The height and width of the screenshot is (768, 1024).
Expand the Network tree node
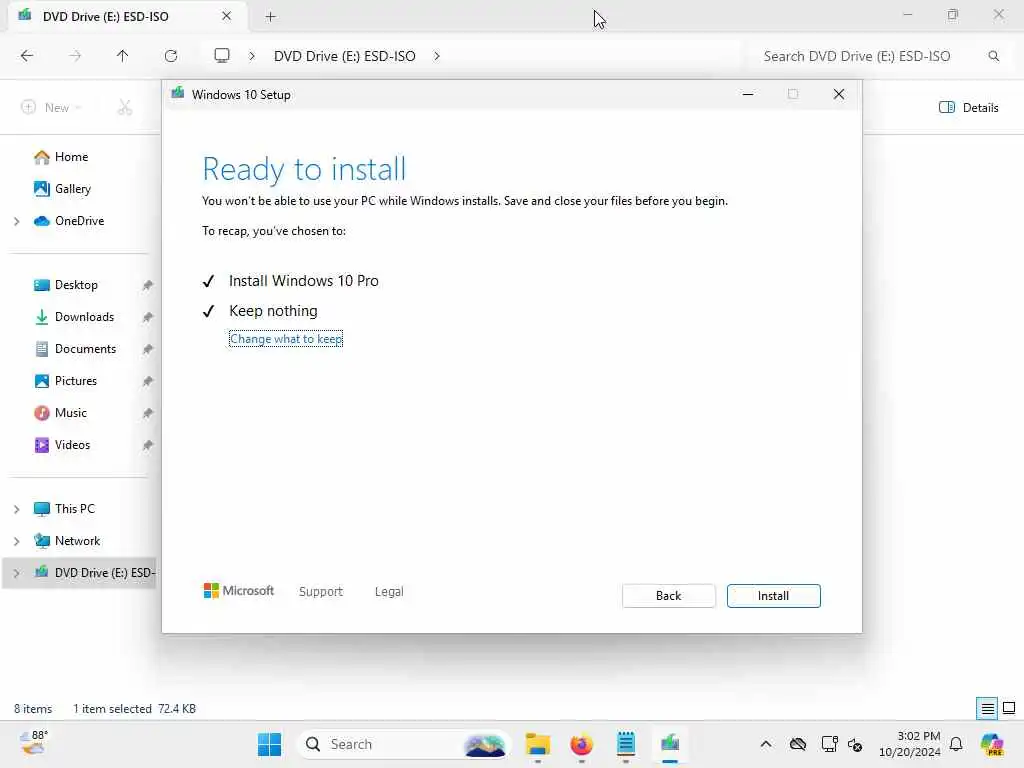pos(16,541)
